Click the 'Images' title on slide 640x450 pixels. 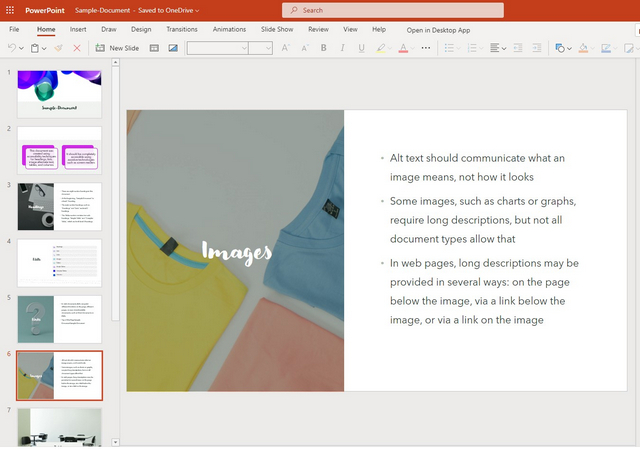click(237, 252)
